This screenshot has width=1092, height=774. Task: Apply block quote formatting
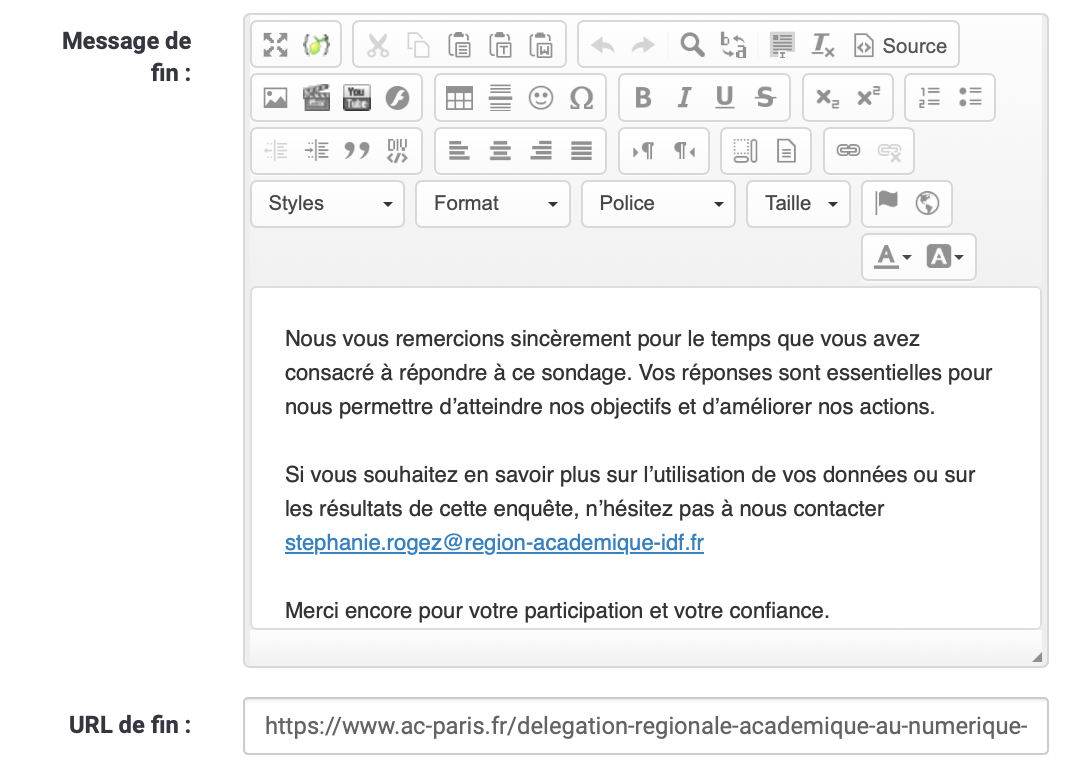tap(357, 150)
